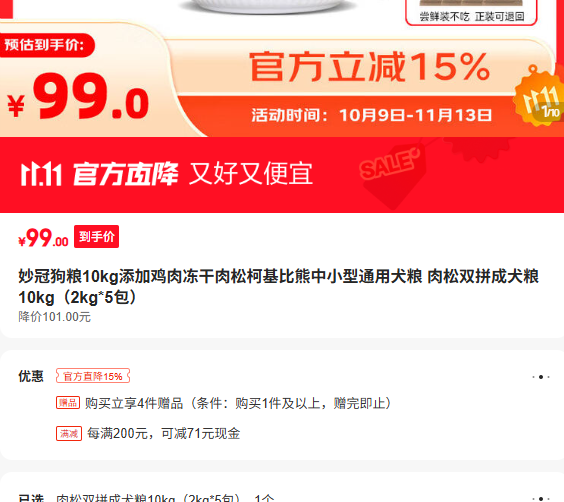This screenshot has height=502, width=564.
Task: Click the 11.11 logo in red banner
Action: pos(41,174)
